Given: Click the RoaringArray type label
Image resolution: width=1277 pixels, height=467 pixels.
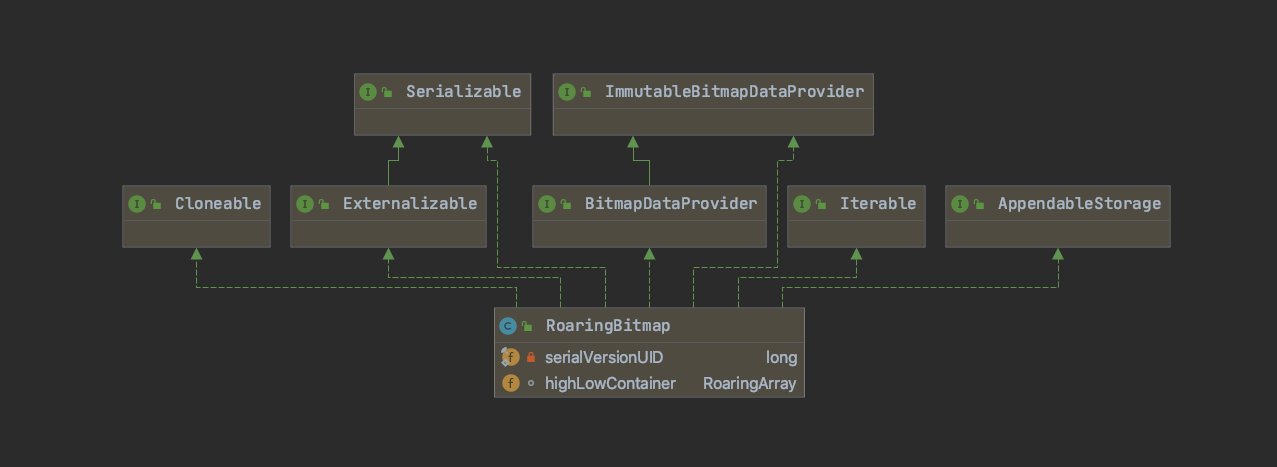Looking at the screenshot, I should [x=749, y=383].
